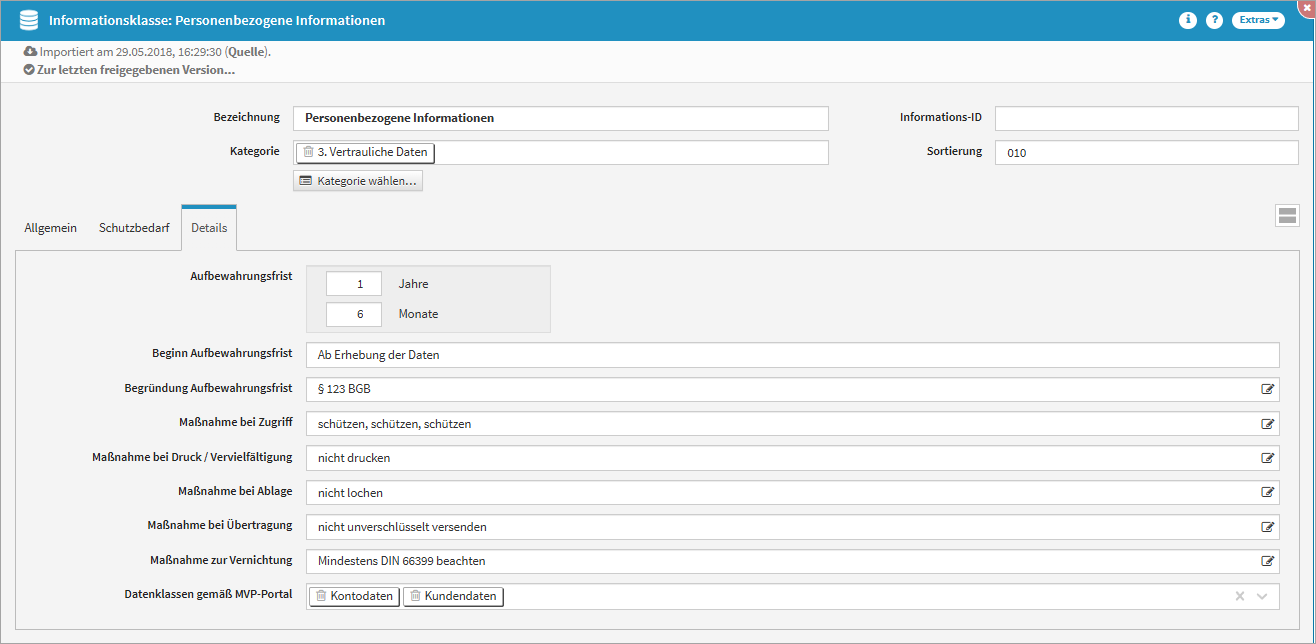Open the help question mark icon

click(1214, 20)
